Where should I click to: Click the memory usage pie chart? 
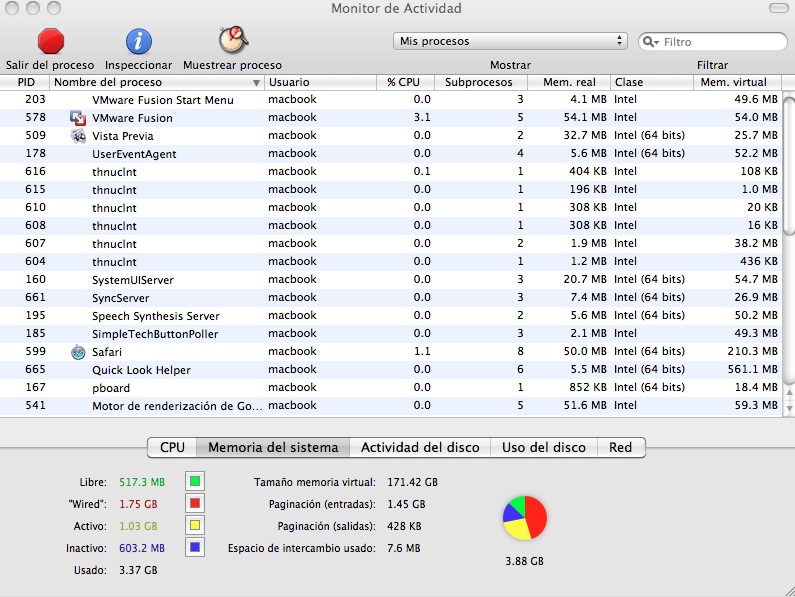pyautogui.click(x=525, y=518)
